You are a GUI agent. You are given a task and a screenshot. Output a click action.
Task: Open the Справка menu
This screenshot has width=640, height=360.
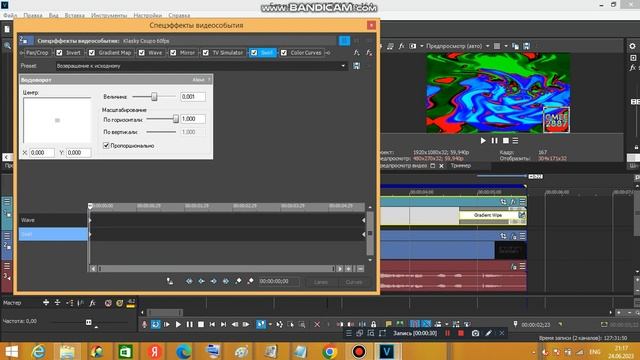point(179,16)
